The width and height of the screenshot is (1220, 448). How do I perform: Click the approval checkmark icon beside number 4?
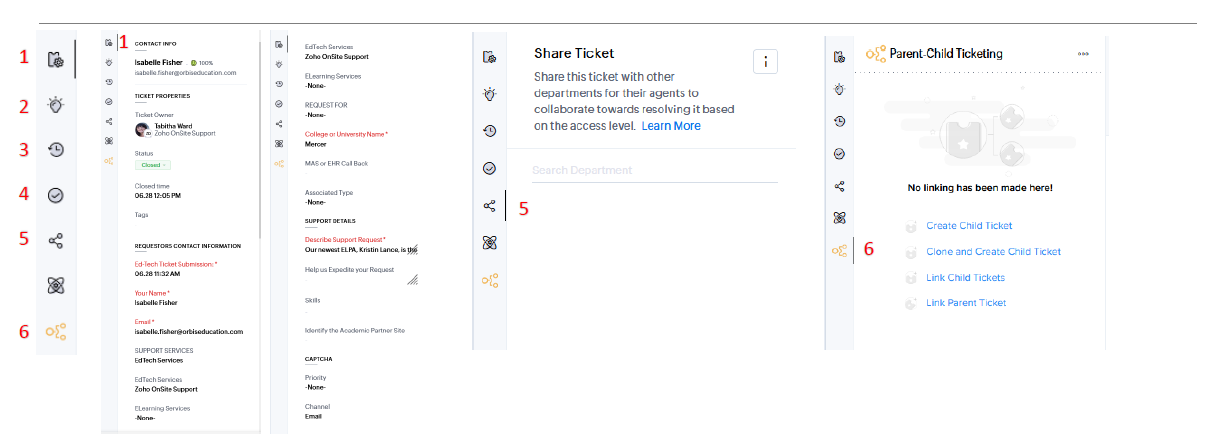[56, 195]
